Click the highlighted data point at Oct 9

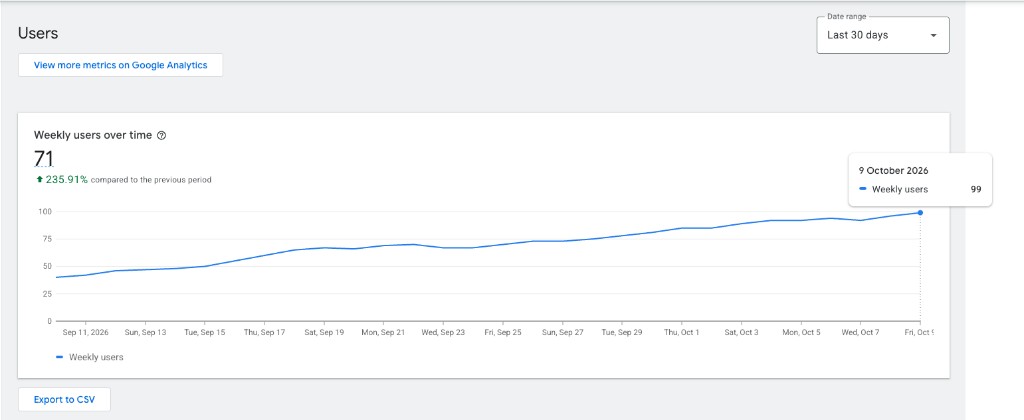[x=920, y=212]
